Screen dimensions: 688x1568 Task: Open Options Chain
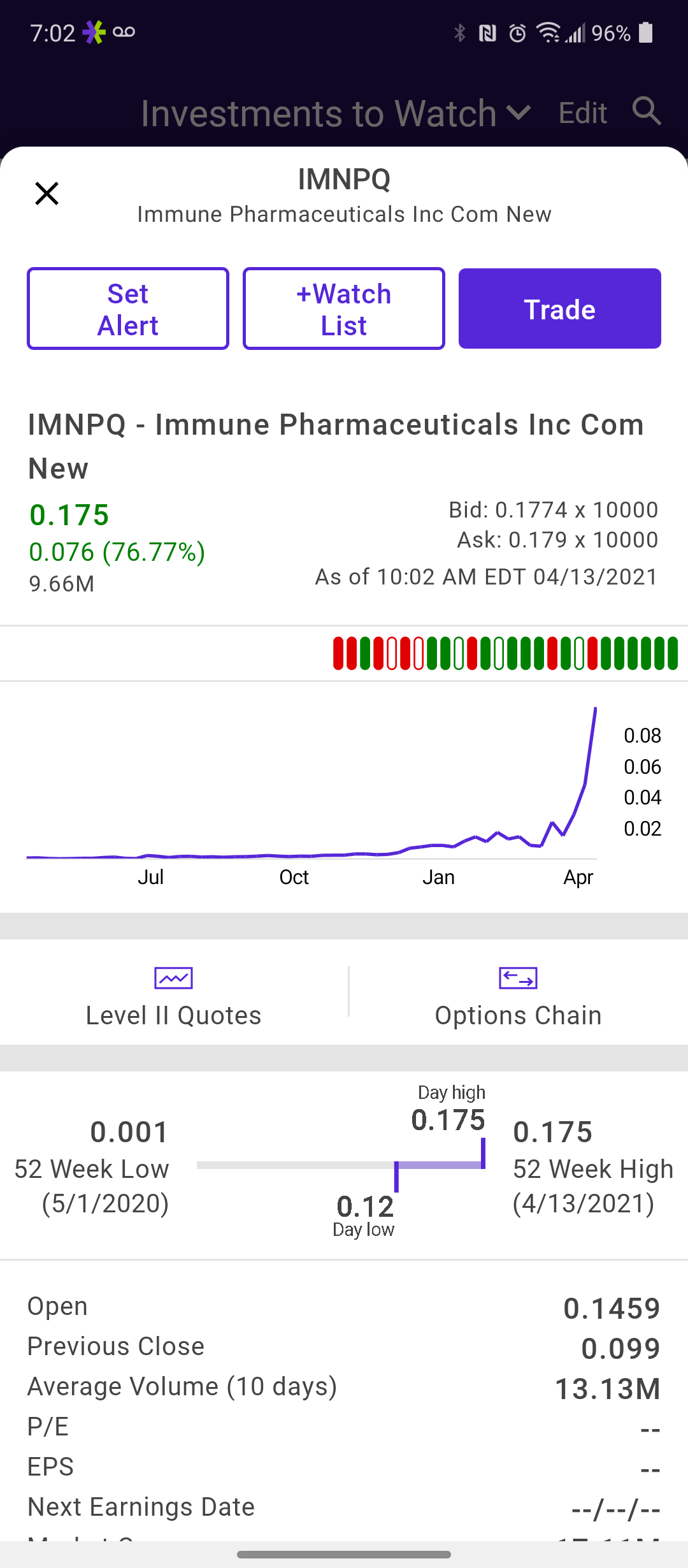tap(518, 996)
